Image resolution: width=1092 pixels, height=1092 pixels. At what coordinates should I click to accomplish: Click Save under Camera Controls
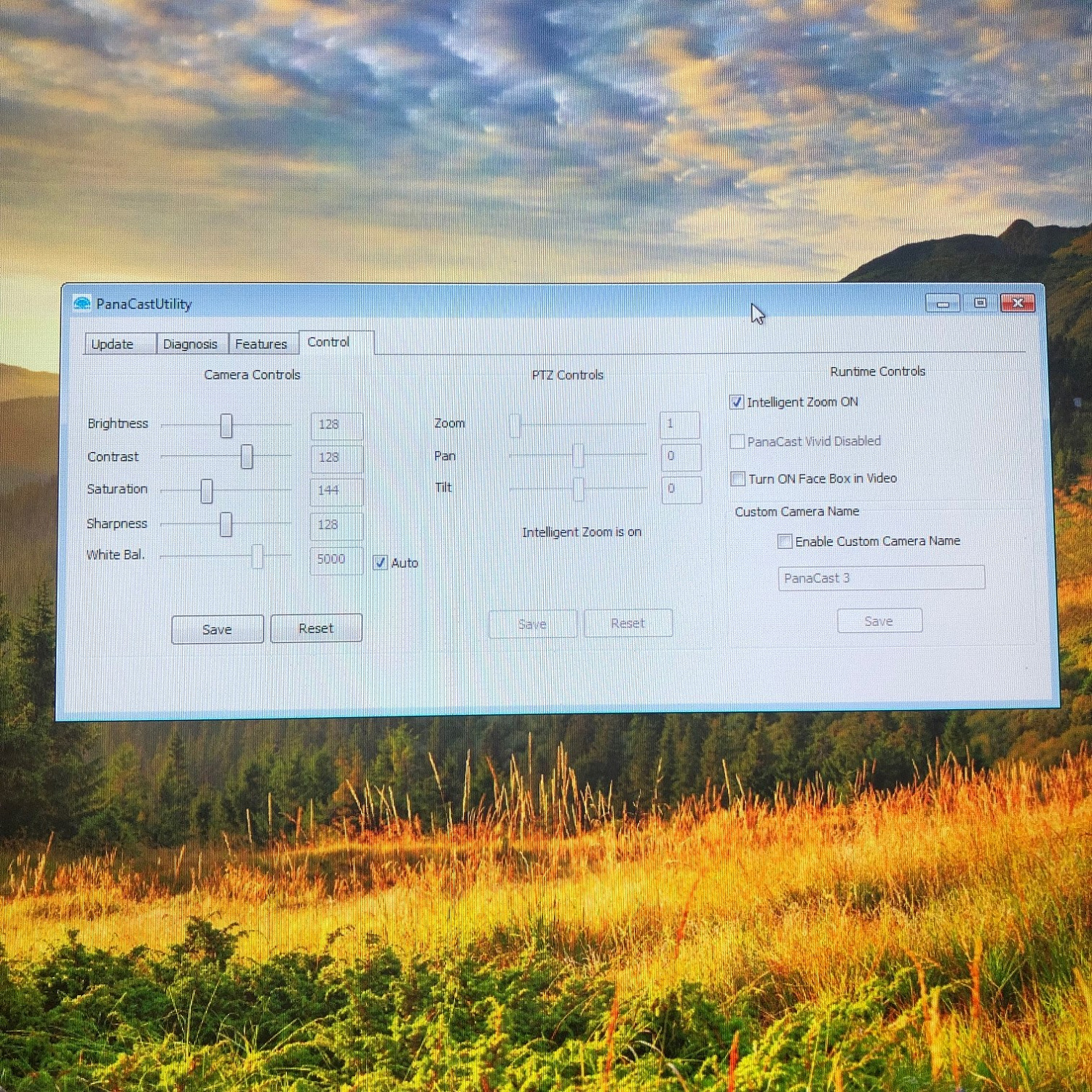click(217, 630)
